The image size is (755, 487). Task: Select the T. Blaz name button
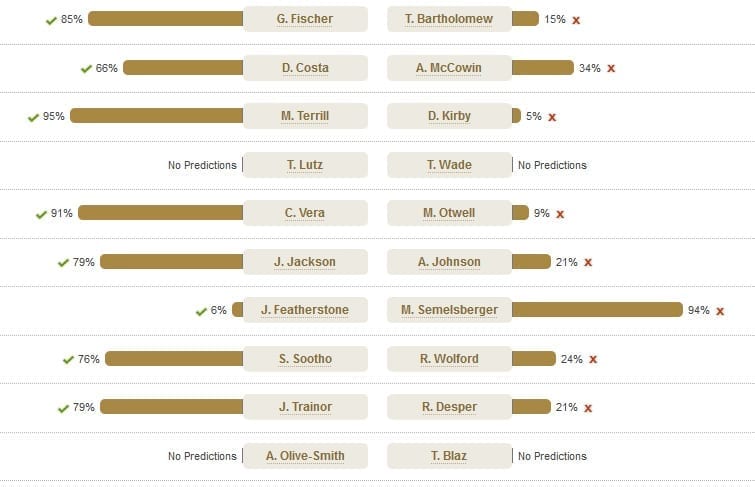pos(449,456)
